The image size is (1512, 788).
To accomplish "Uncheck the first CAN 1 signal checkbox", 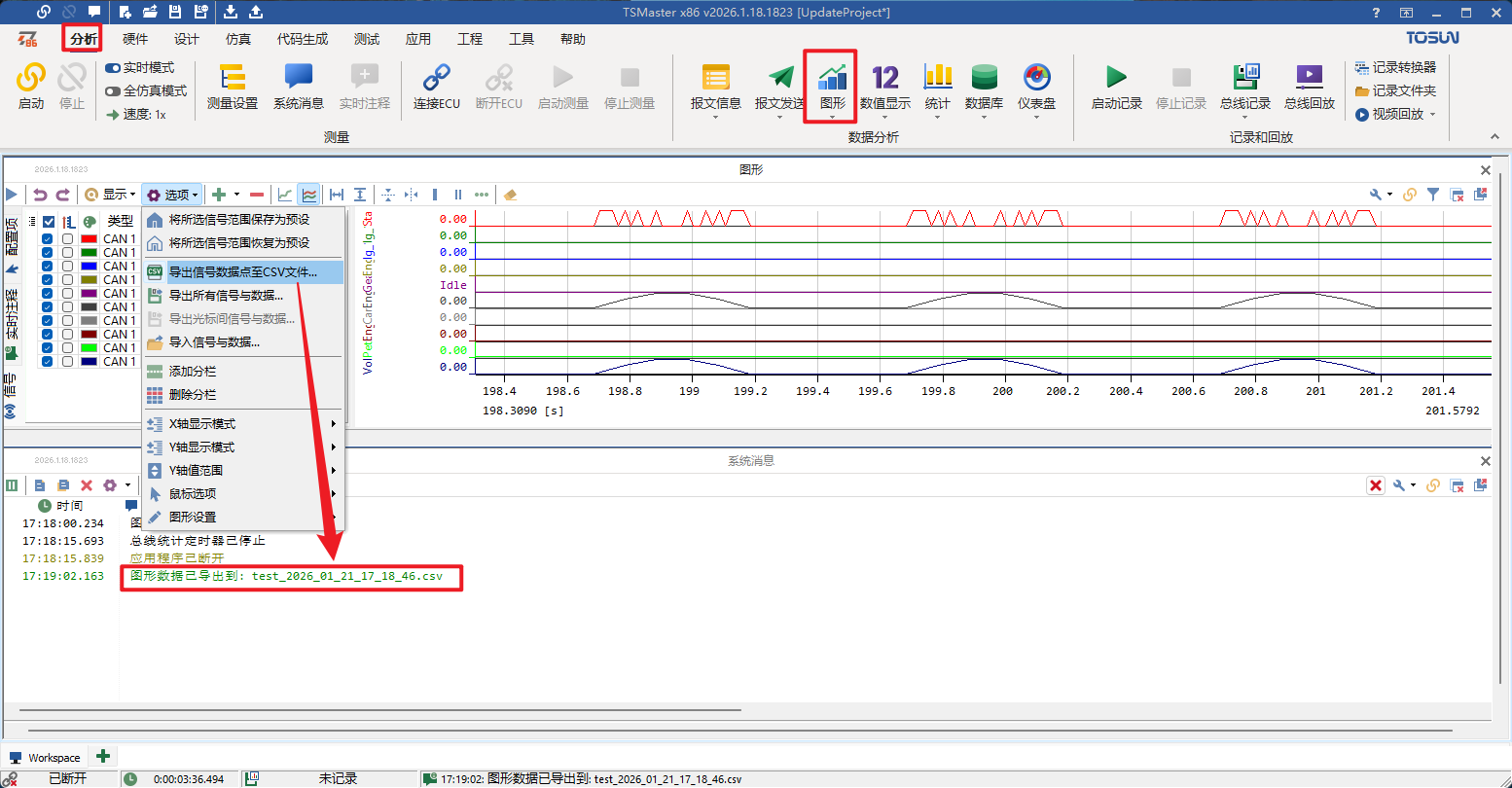I will click(47, 239).
